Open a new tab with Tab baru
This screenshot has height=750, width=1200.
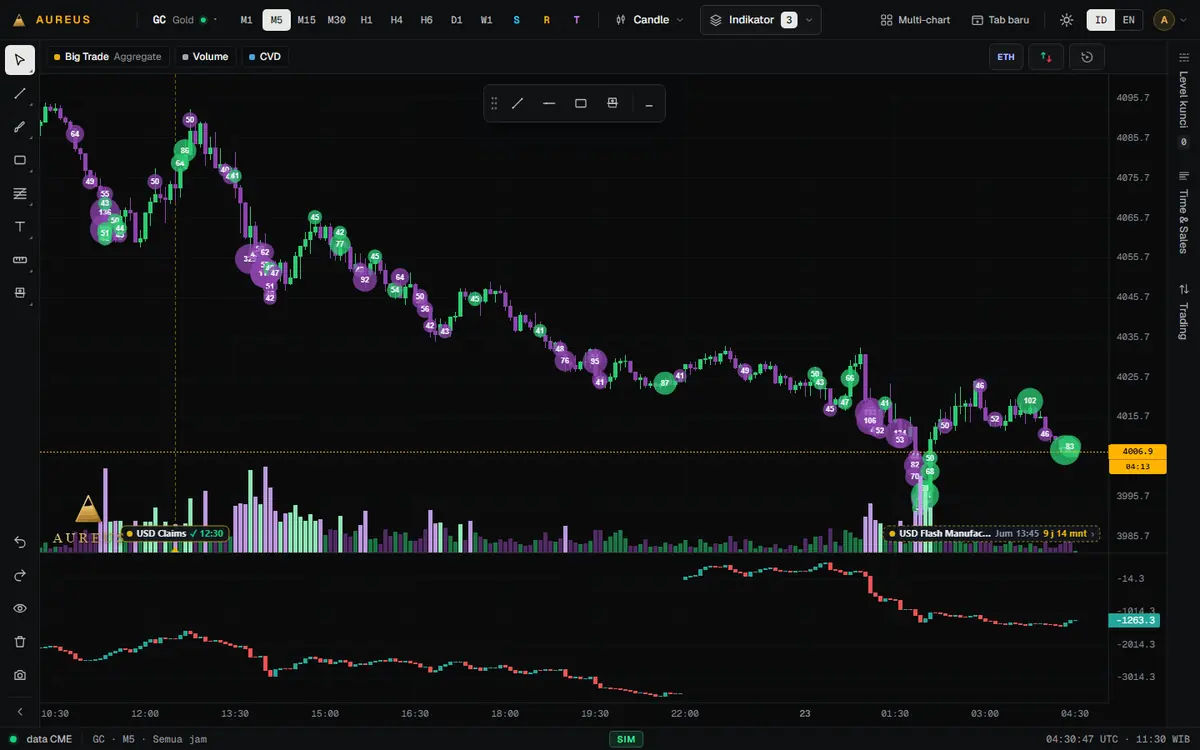pos(1000,20)
